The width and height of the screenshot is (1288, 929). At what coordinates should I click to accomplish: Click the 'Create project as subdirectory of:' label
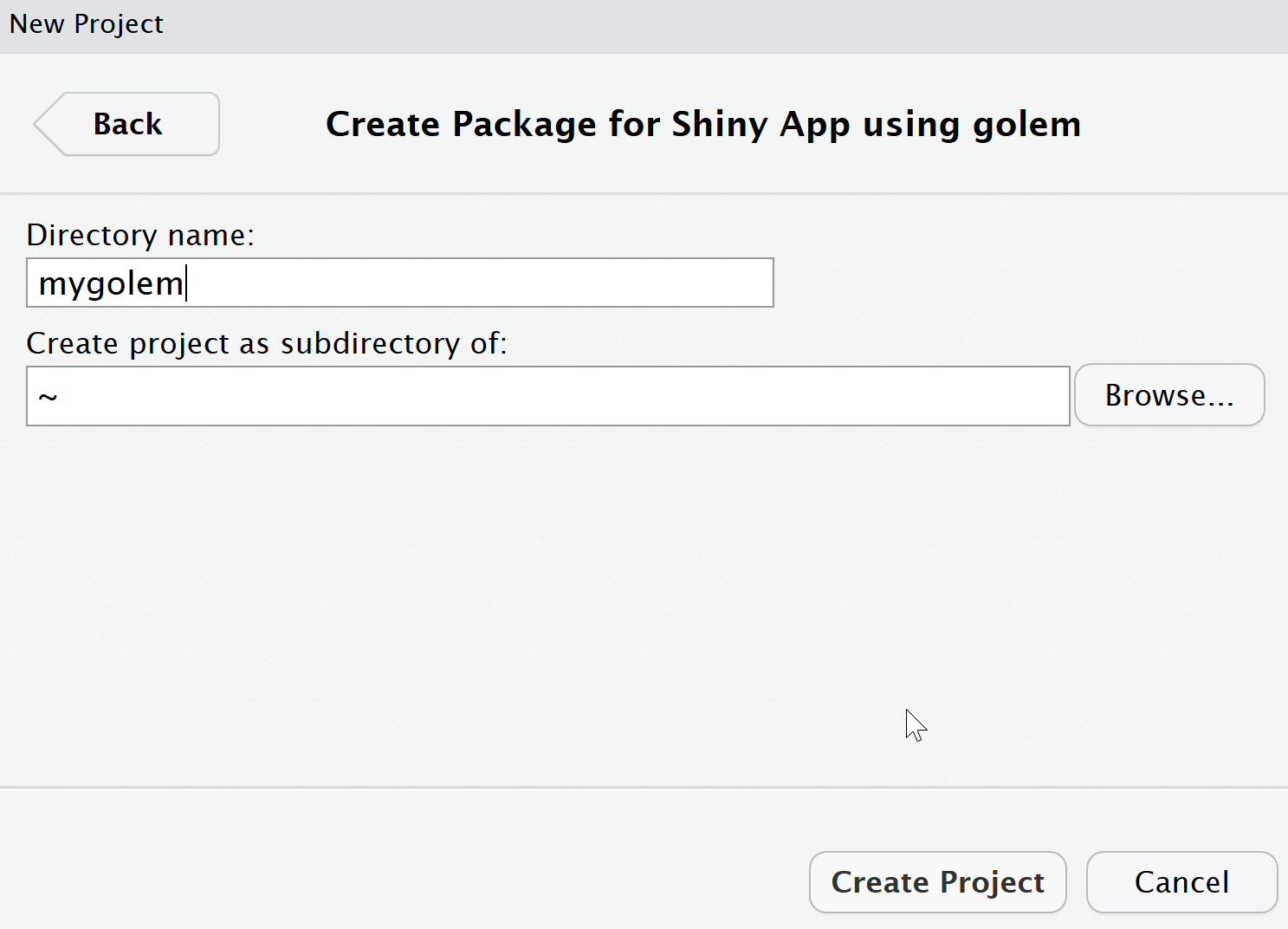(266, 343)
